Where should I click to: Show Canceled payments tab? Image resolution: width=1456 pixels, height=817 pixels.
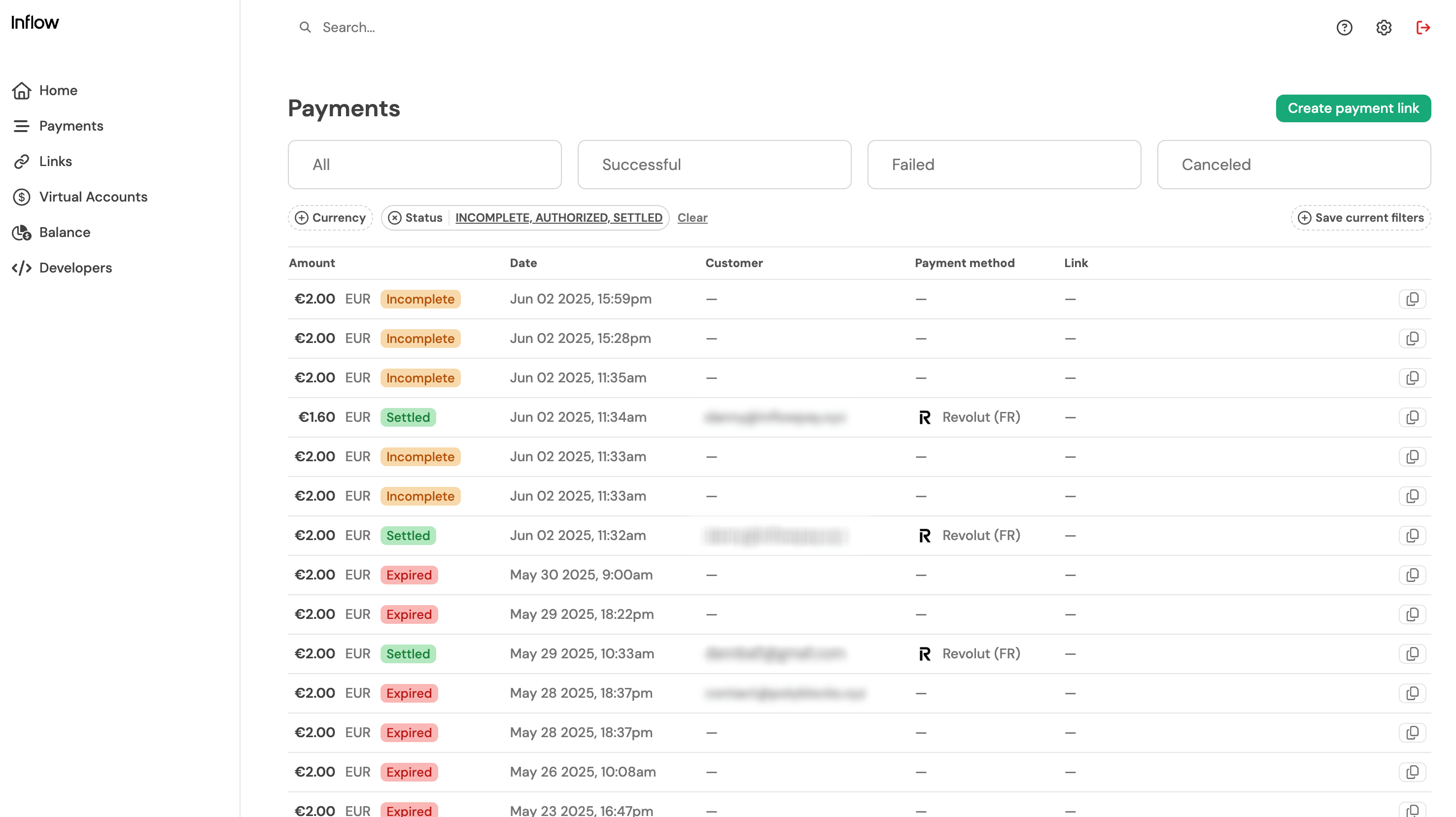(x=1293, y=165)
